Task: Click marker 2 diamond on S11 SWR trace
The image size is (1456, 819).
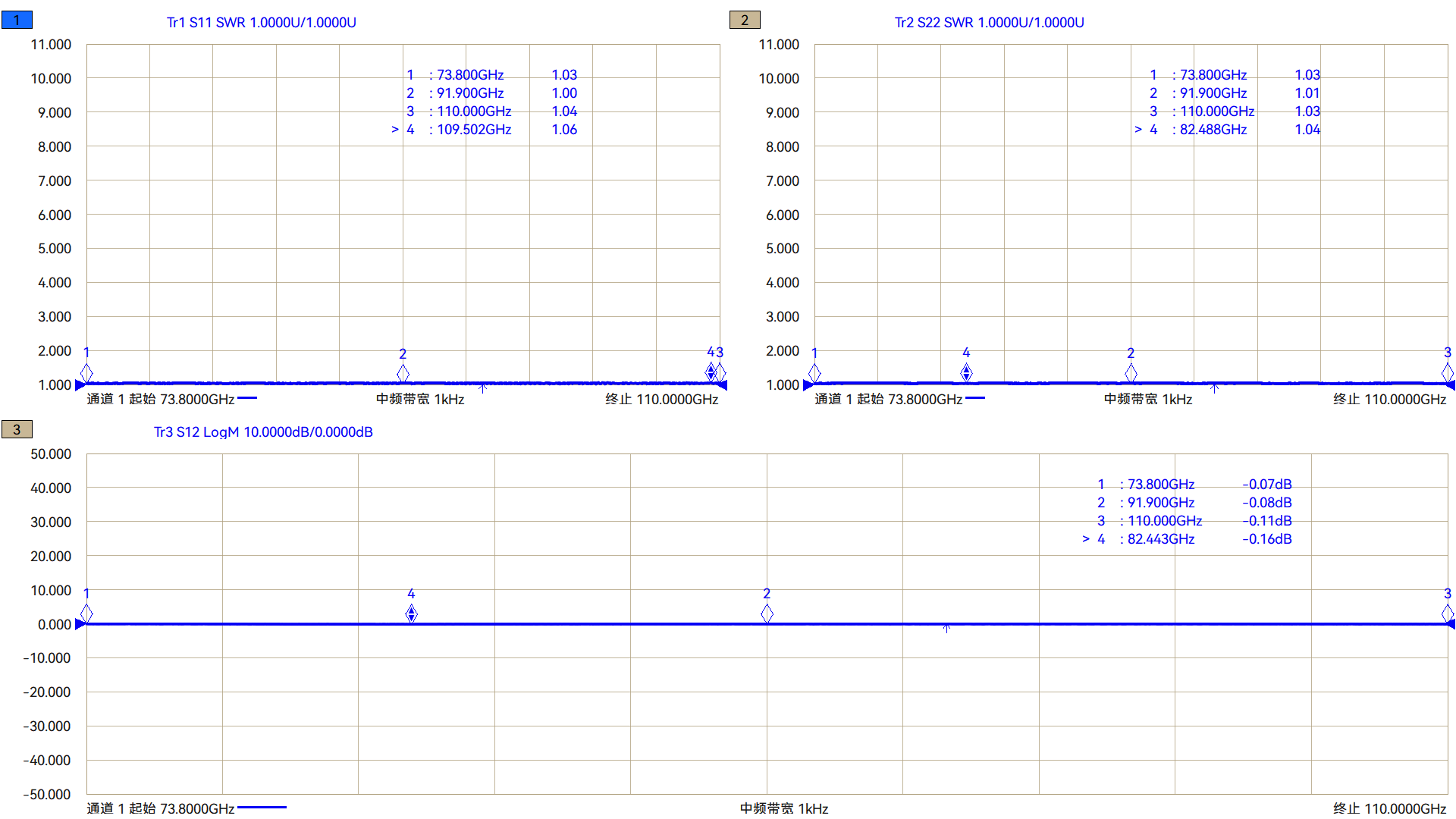Action: pos(403,372)
